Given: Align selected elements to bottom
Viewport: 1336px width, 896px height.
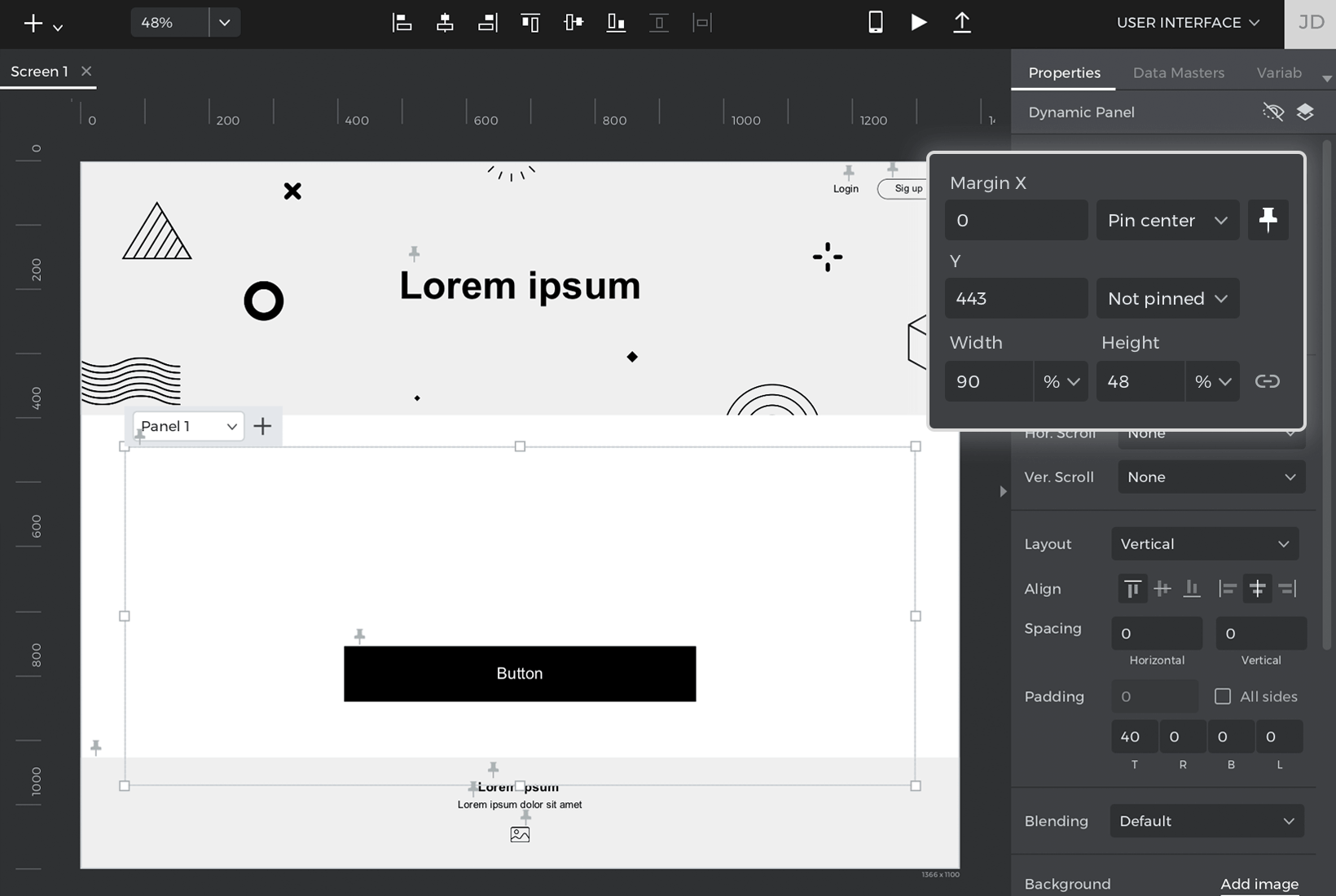Looking at the screenshot, I should pyautogui.click(x=616, y=23).
